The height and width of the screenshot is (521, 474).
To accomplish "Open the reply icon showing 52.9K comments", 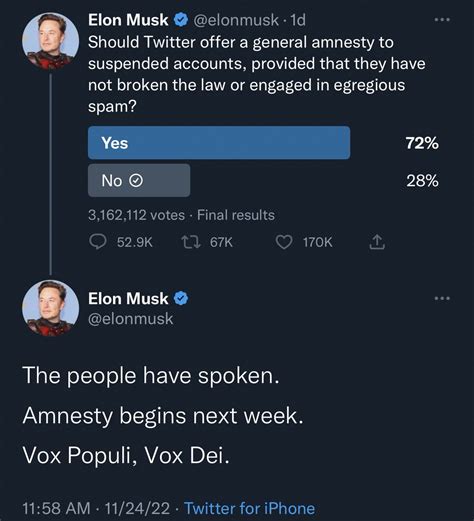I will point(98,242).
